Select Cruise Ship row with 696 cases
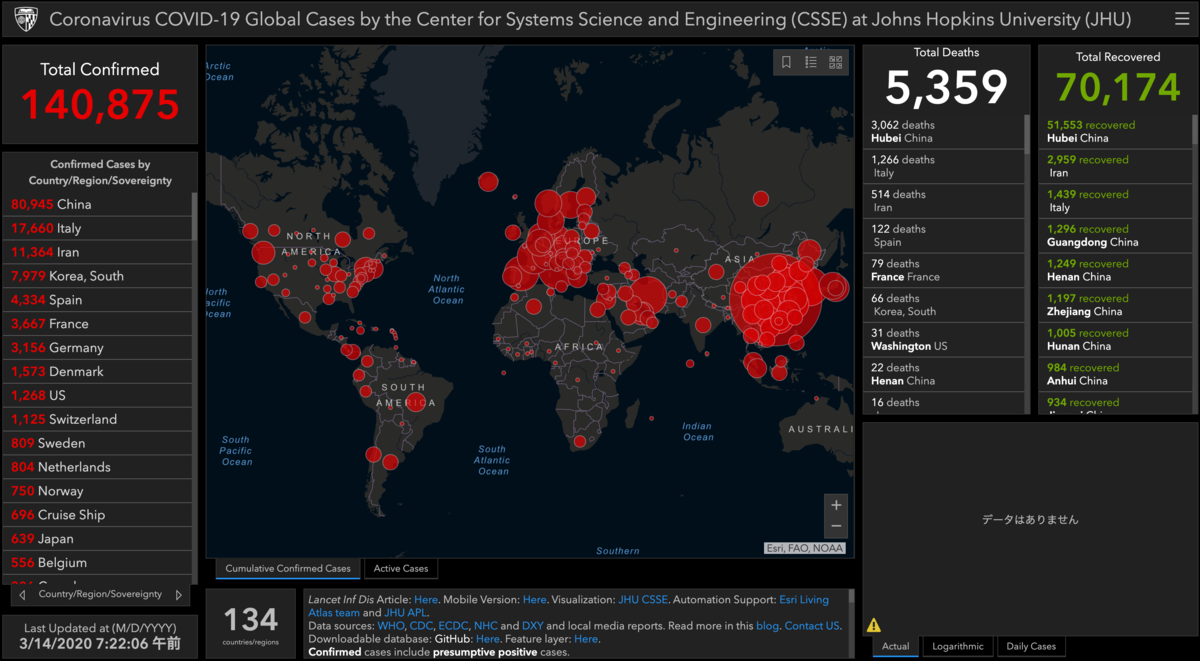Viewport: 1200px width, 661px height. 97,515
